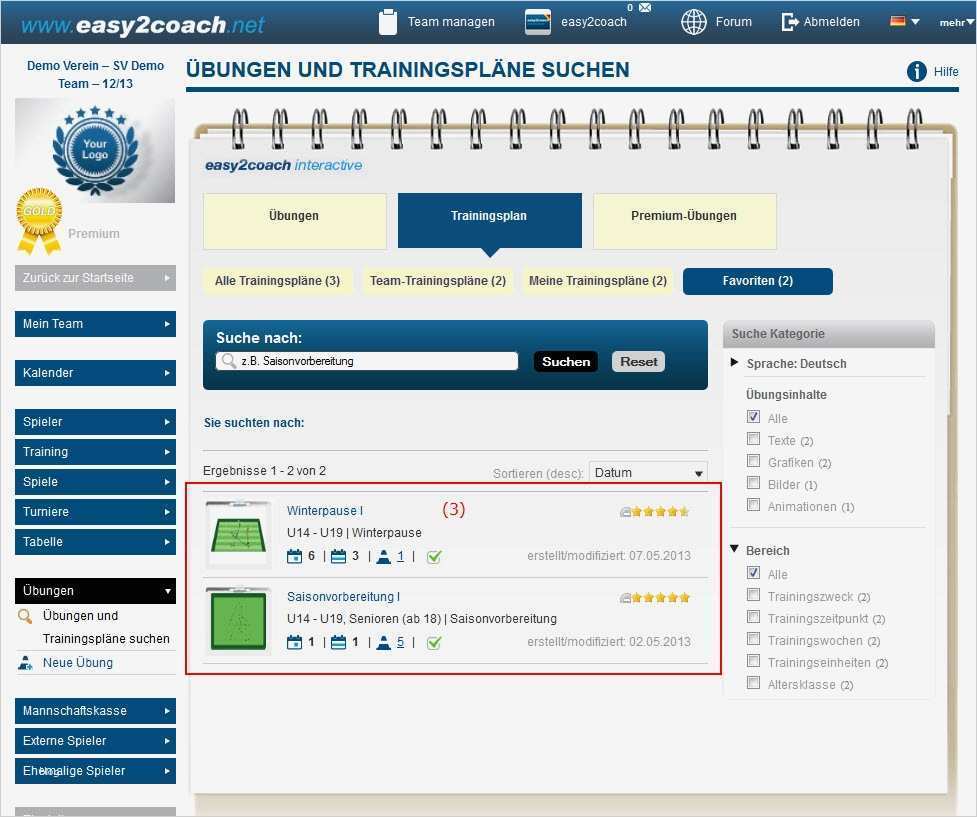
Task: Click the easy2coach card icon in header
Action: coord(538,22)
